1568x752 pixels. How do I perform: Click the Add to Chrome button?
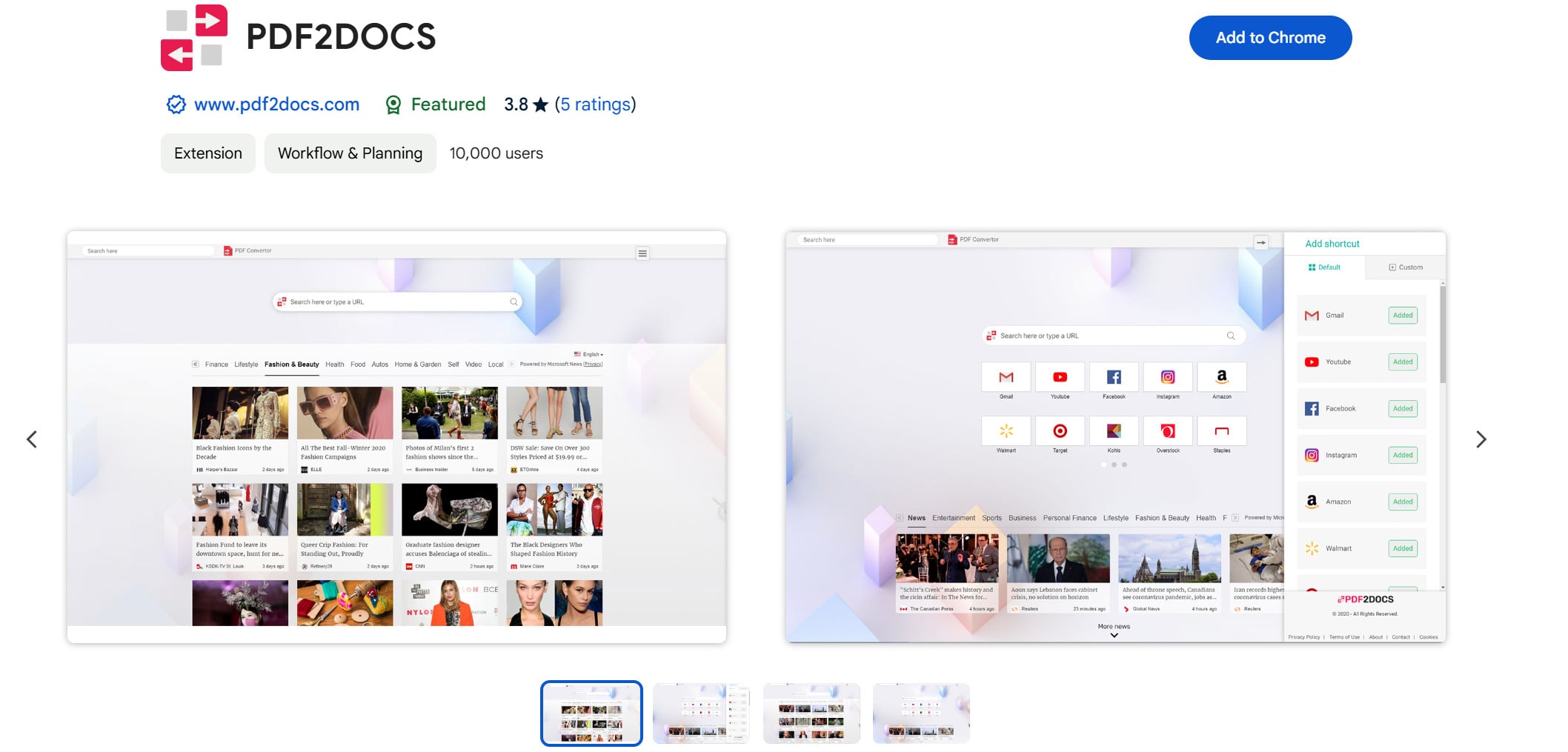click(x=1271, y=38)
